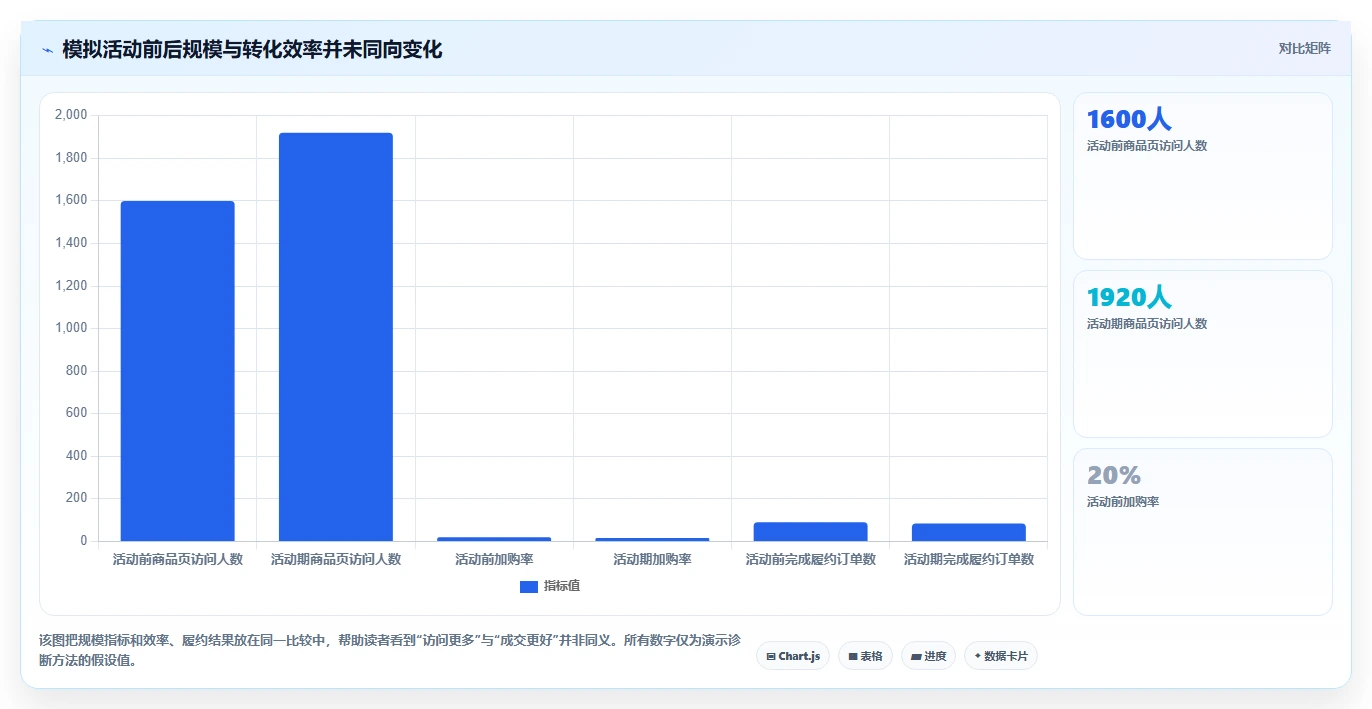Click the 1600人 card value
This screenshot has width=1372, height=709.
point(1129,120)
